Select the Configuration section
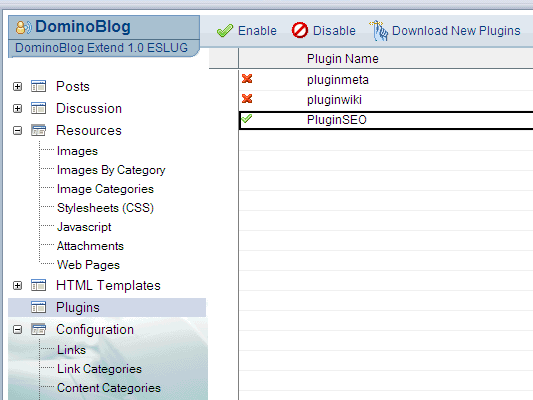The image size is (533, 400). (95, 330)
